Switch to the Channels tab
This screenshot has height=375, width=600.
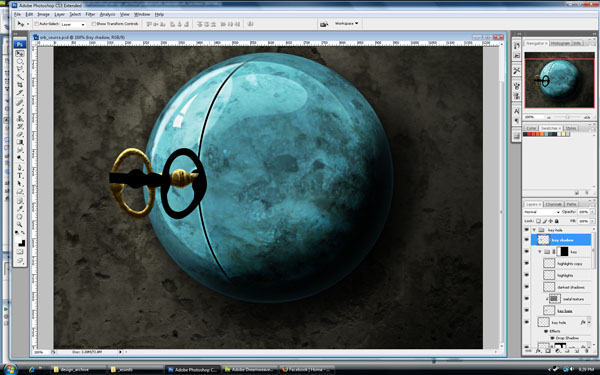[x=554, y=204]
